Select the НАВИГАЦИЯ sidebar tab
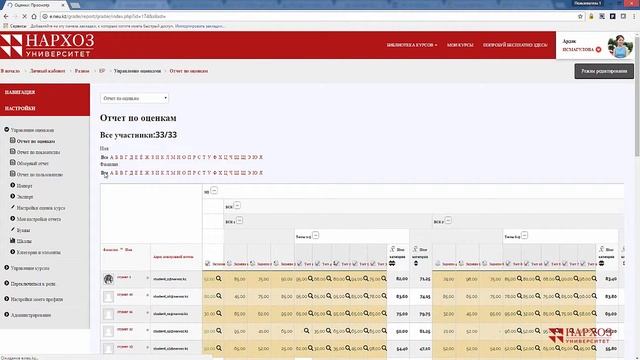 point(45,92)
